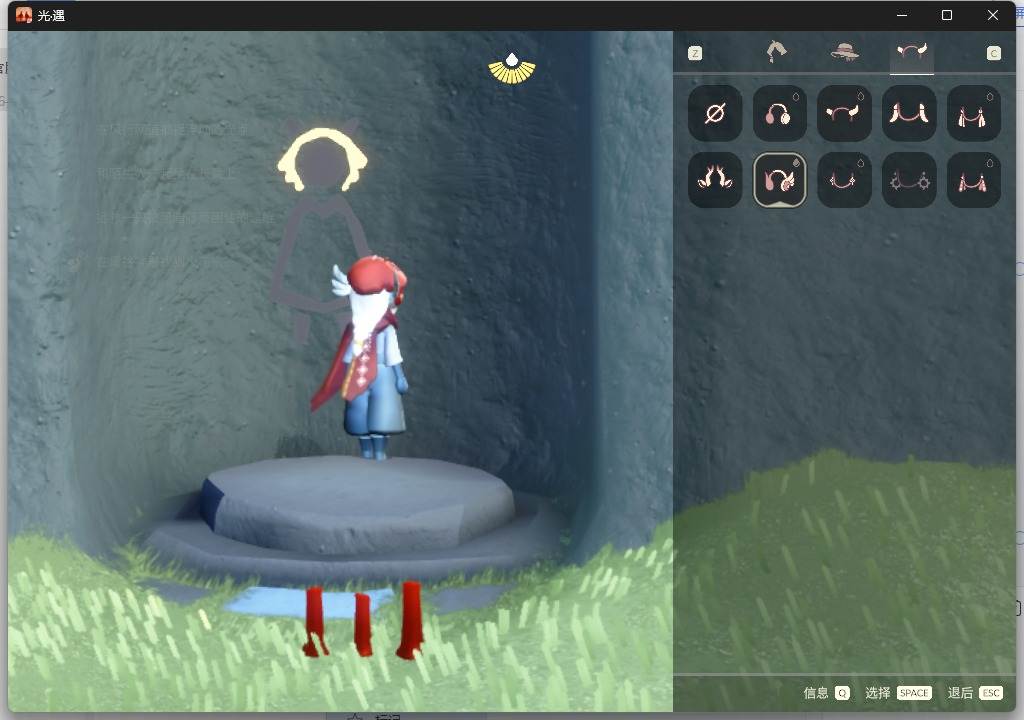Click the yellow cape wing energy indicator
The height and width of the screenshot is (720, 1024).
point(512,69)
